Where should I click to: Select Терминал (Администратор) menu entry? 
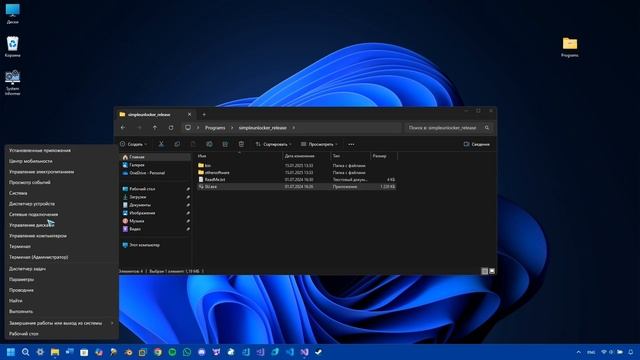pyautogui.click(x=61, y=257)
